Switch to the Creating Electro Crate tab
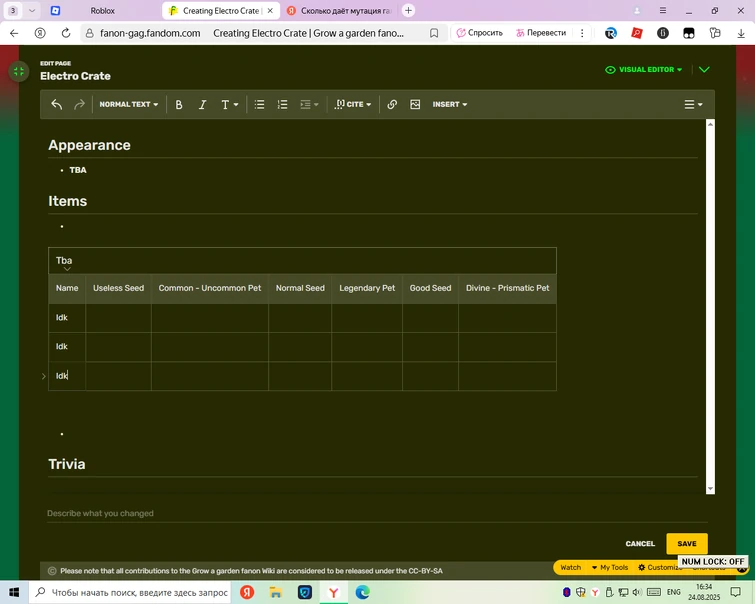The height and width of the screenshot is (604, 755). click(x=221, y=11)
